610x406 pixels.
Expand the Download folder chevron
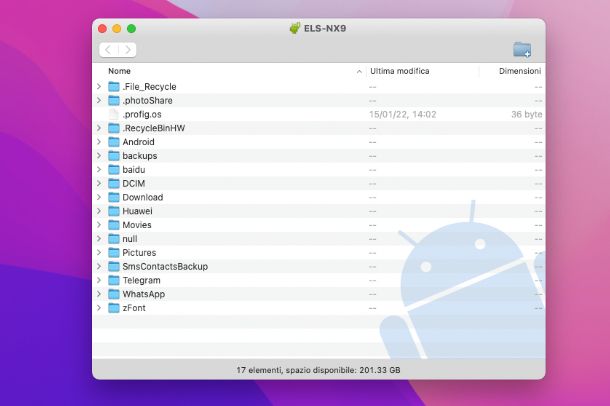[x=99, y=197]
